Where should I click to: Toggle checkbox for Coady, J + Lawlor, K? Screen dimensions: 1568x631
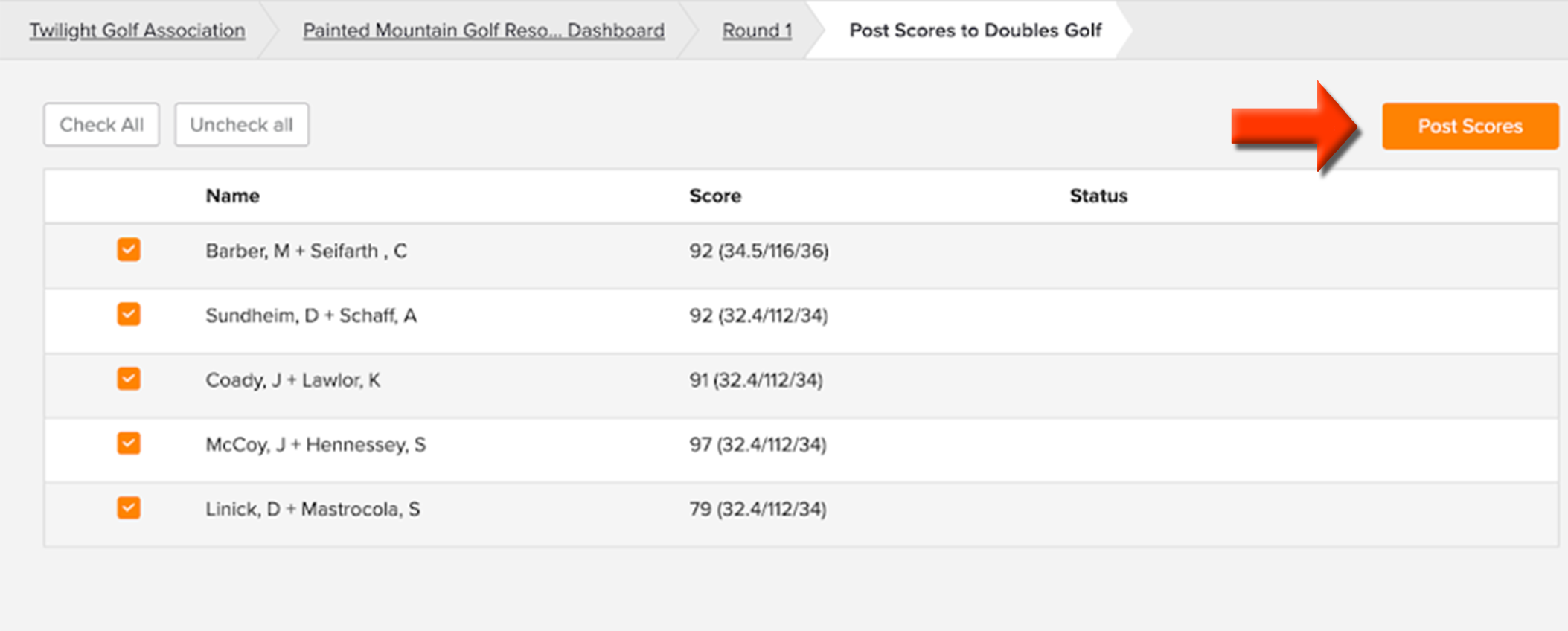click(129, 379)
